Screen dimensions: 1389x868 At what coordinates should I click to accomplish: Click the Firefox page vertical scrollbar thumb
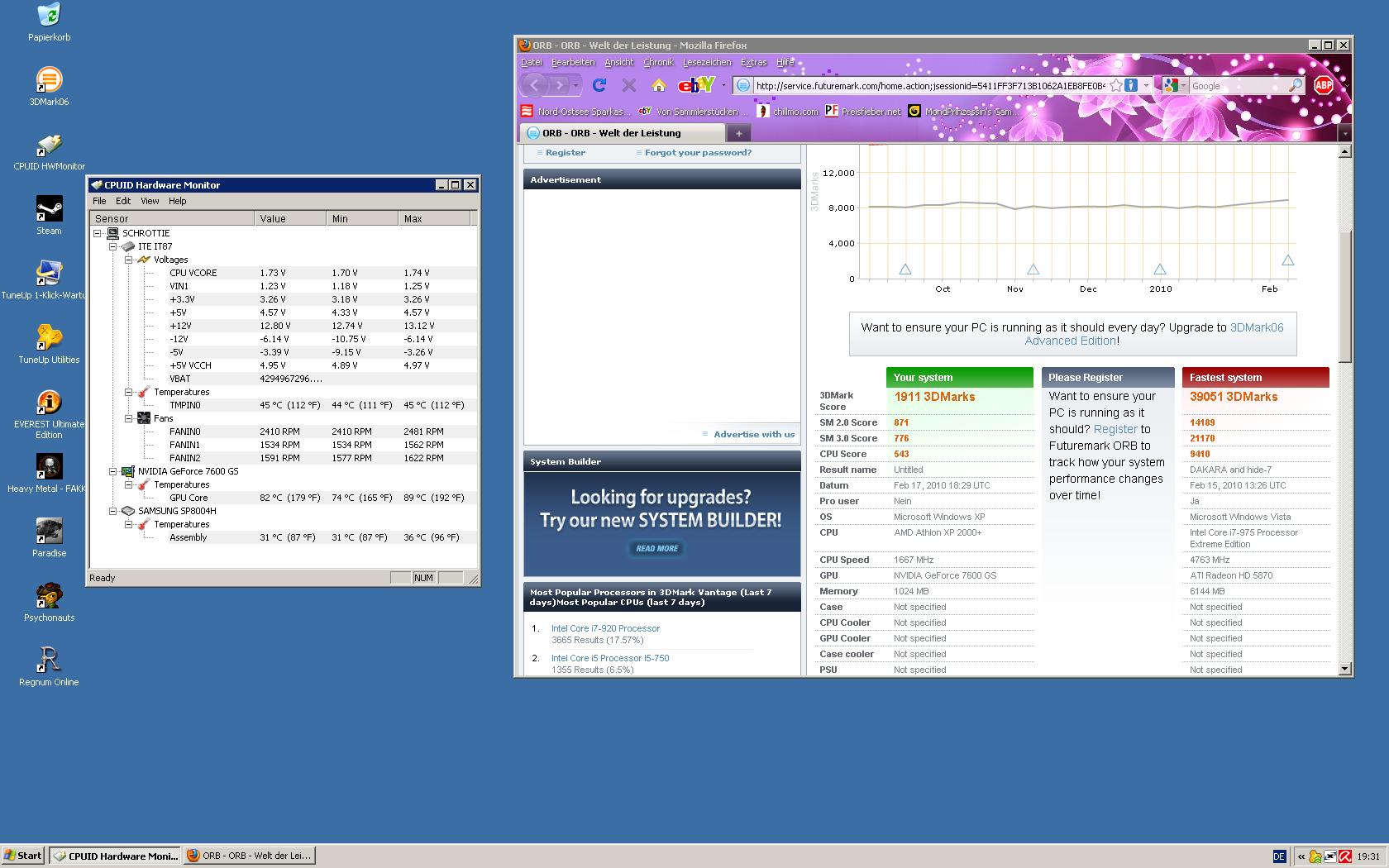(x=1345, y=297)
